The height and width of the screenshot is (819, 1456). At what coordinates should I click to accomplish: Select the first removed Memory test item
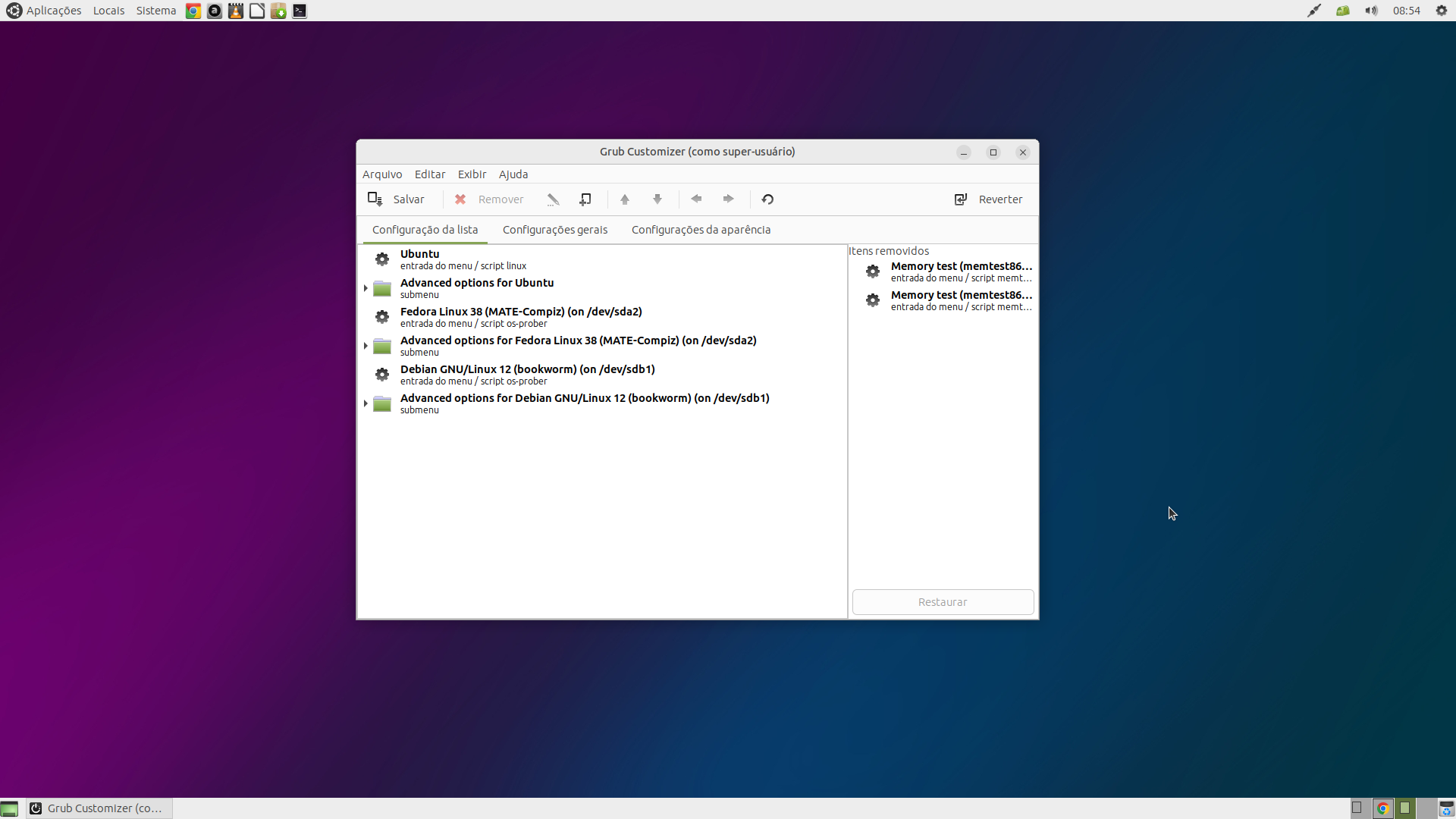(943, 271)
